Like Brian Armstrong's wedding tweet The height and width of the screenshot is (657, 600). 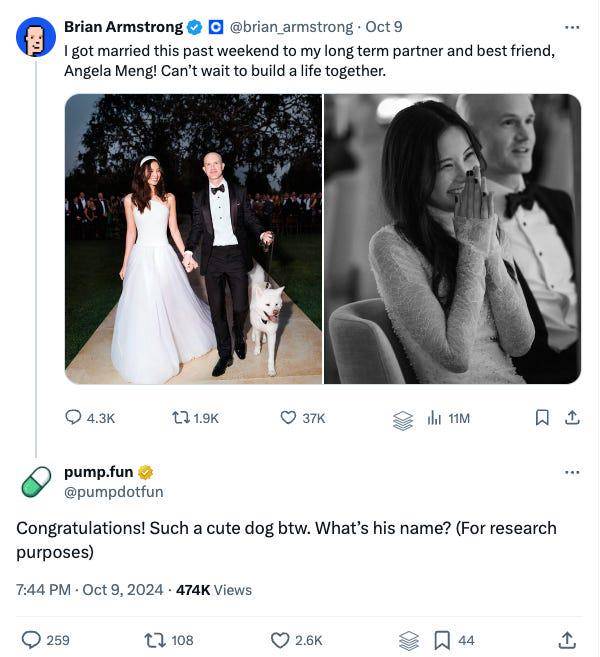click(289, 418)
